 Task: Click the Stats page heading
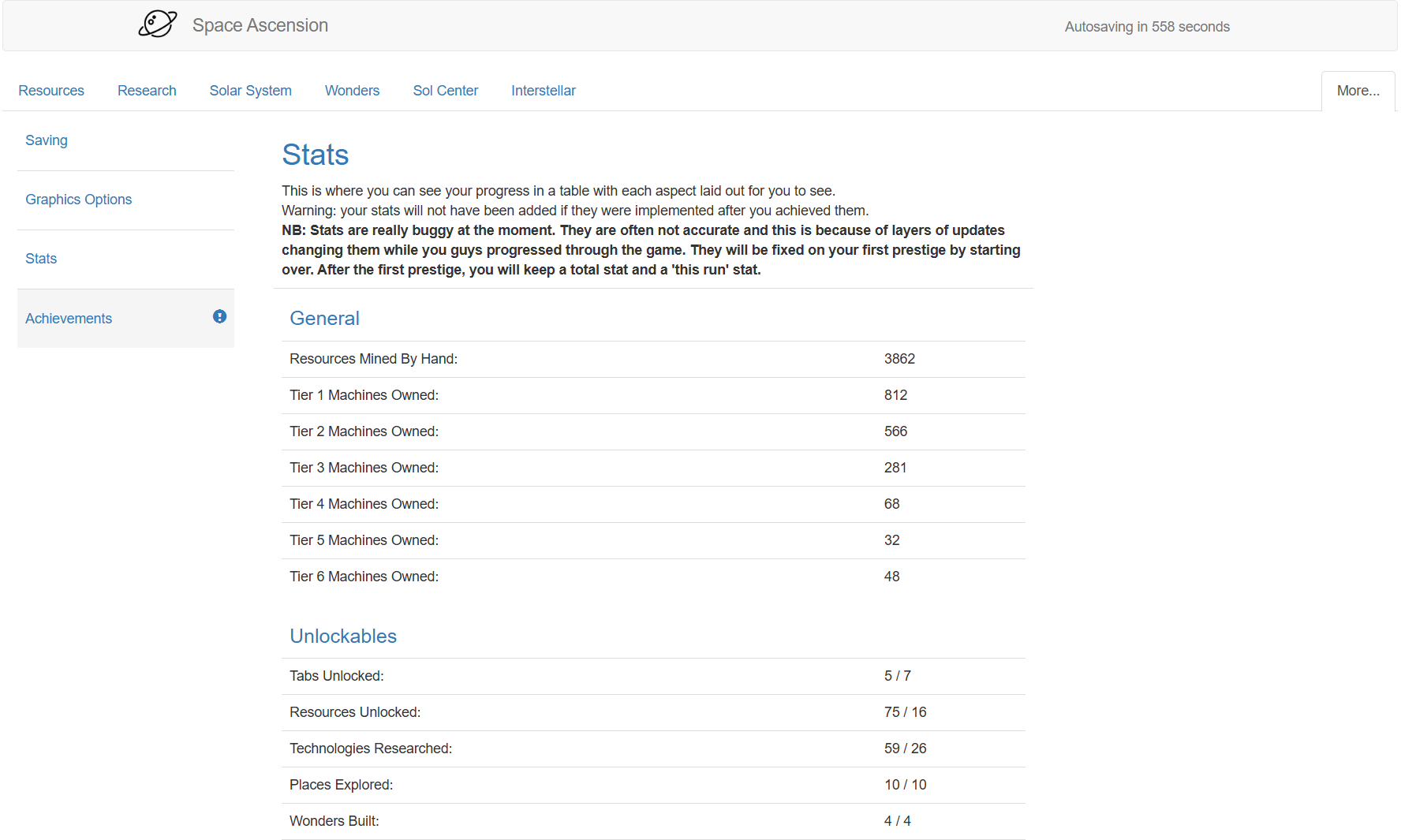(315, 155)
